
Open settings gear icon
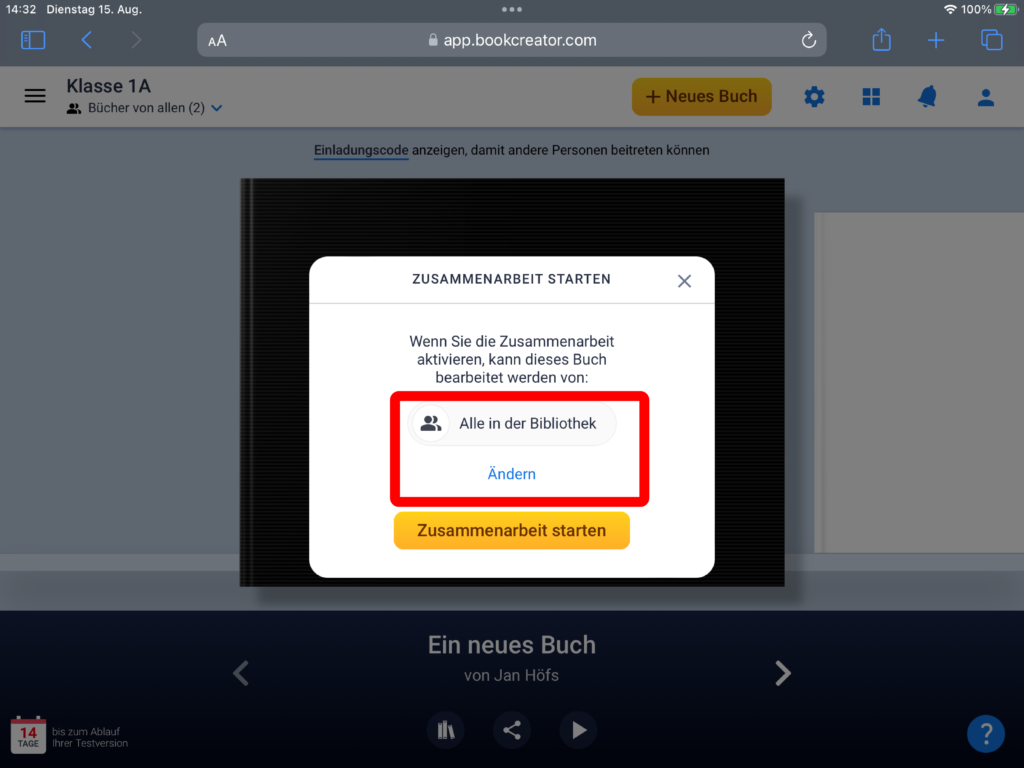[x=815, y=96]
